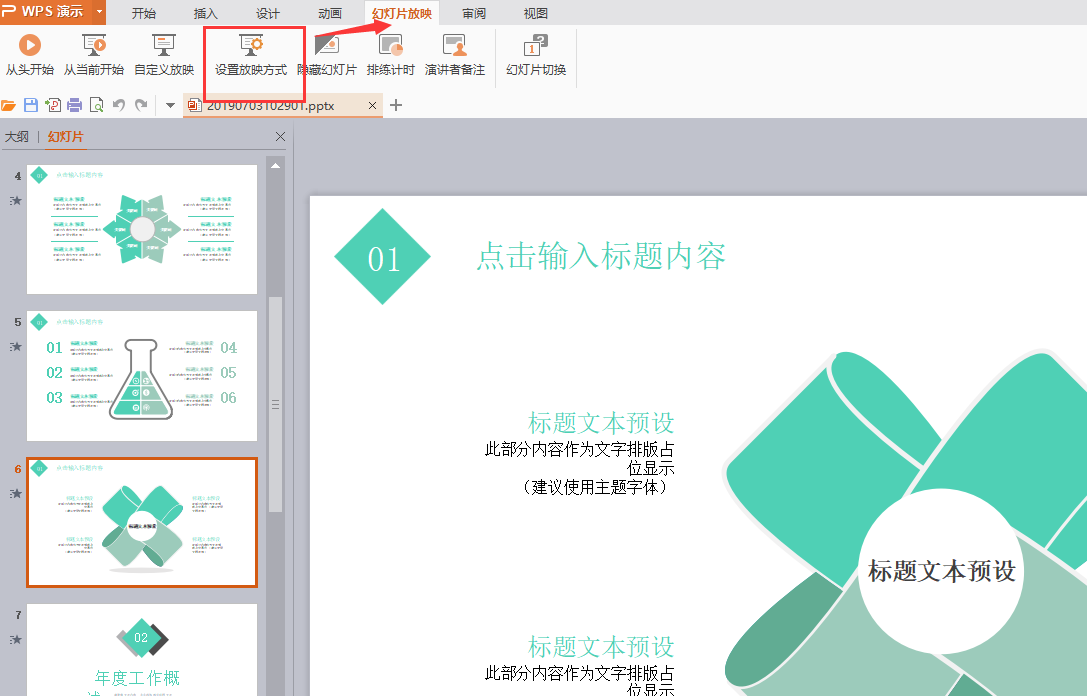Click the 标题文本预设 text in white circle

click(x=941, y=571)
